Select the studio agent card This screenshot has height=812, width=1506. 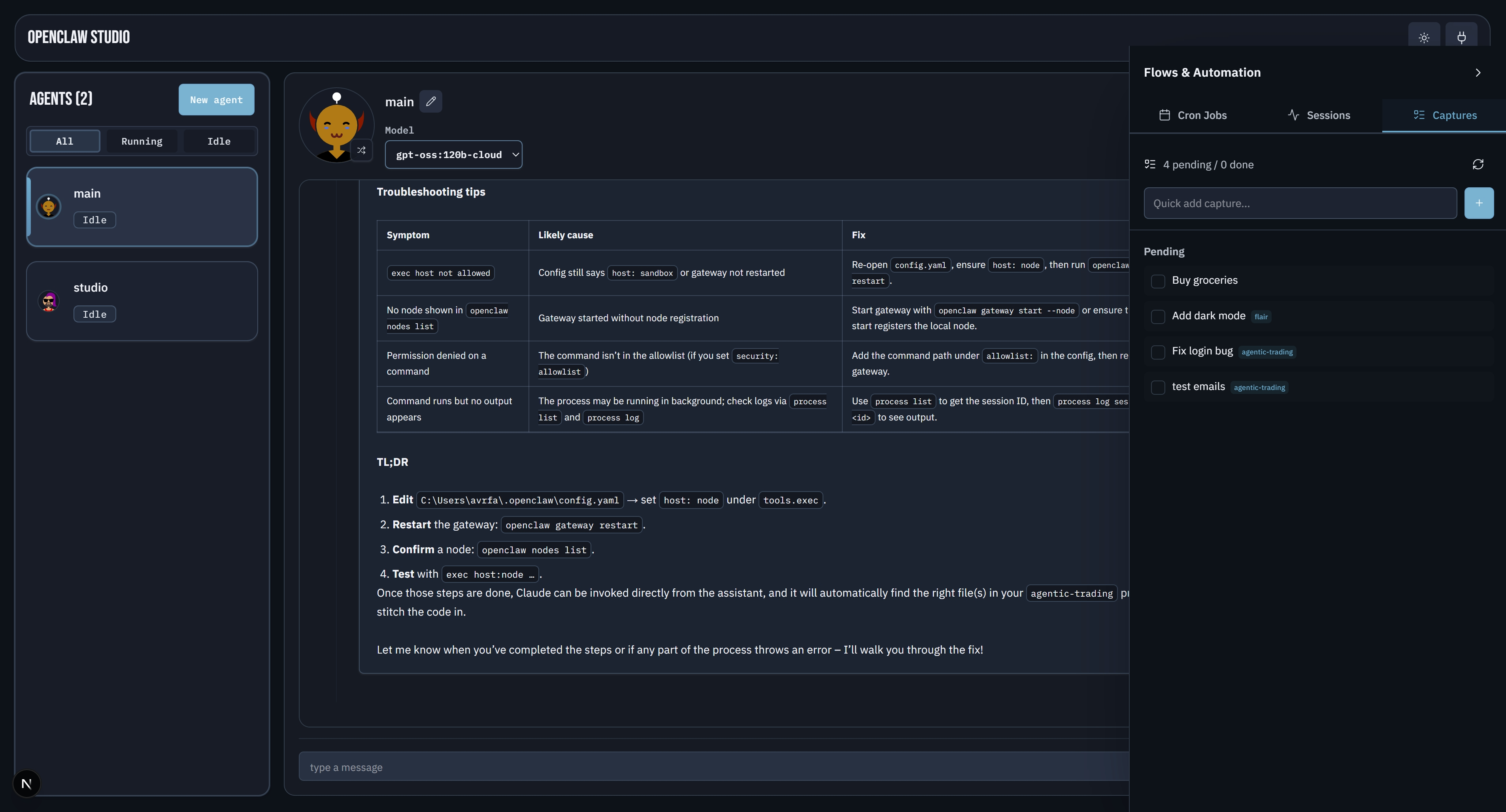tap(142, 301)
